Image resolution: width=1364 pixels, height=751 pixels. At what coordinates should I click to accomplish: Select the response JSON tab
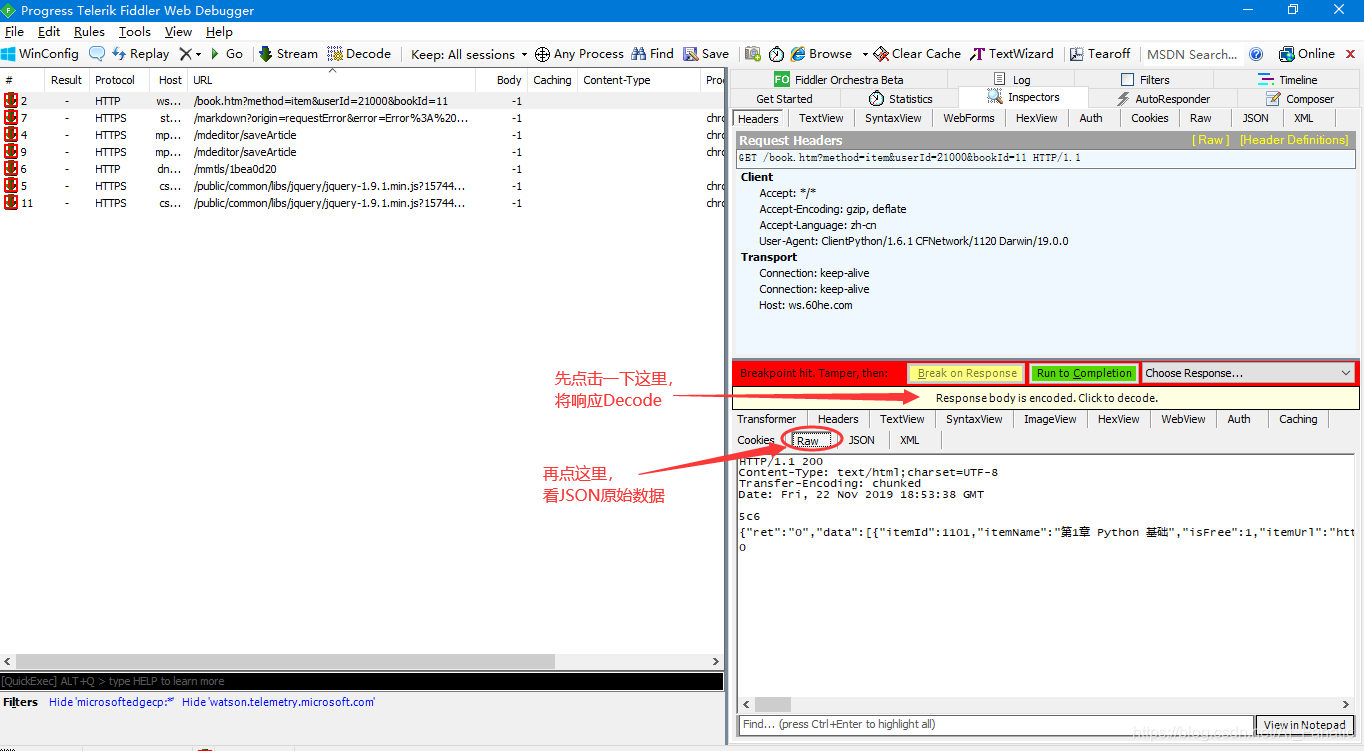point(861,440)
